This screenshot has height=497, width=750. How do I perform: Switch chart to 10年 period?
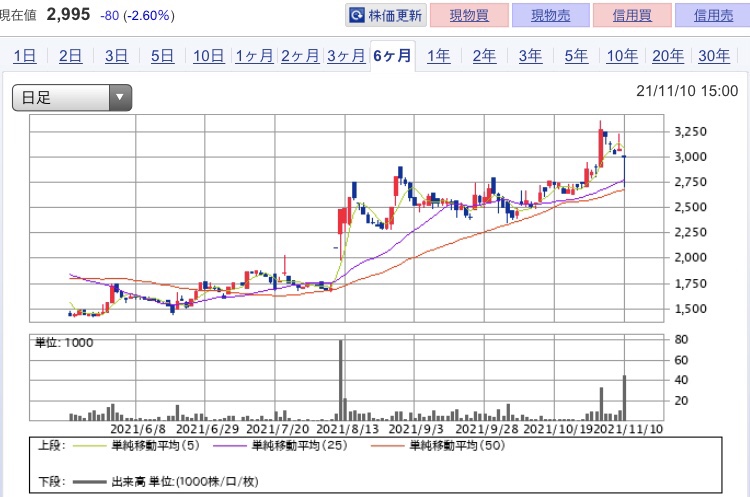pyautogui.click(x=622, y=56)
